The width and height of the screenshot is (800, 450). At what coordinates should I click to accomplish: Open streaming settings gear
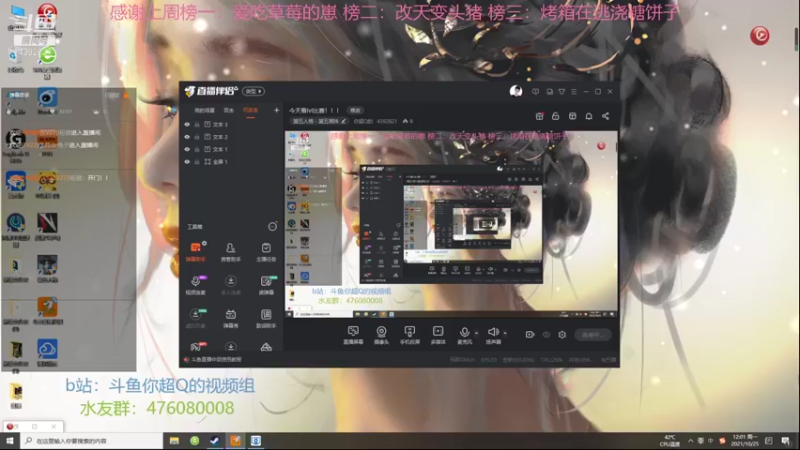(x=562, y=335)
